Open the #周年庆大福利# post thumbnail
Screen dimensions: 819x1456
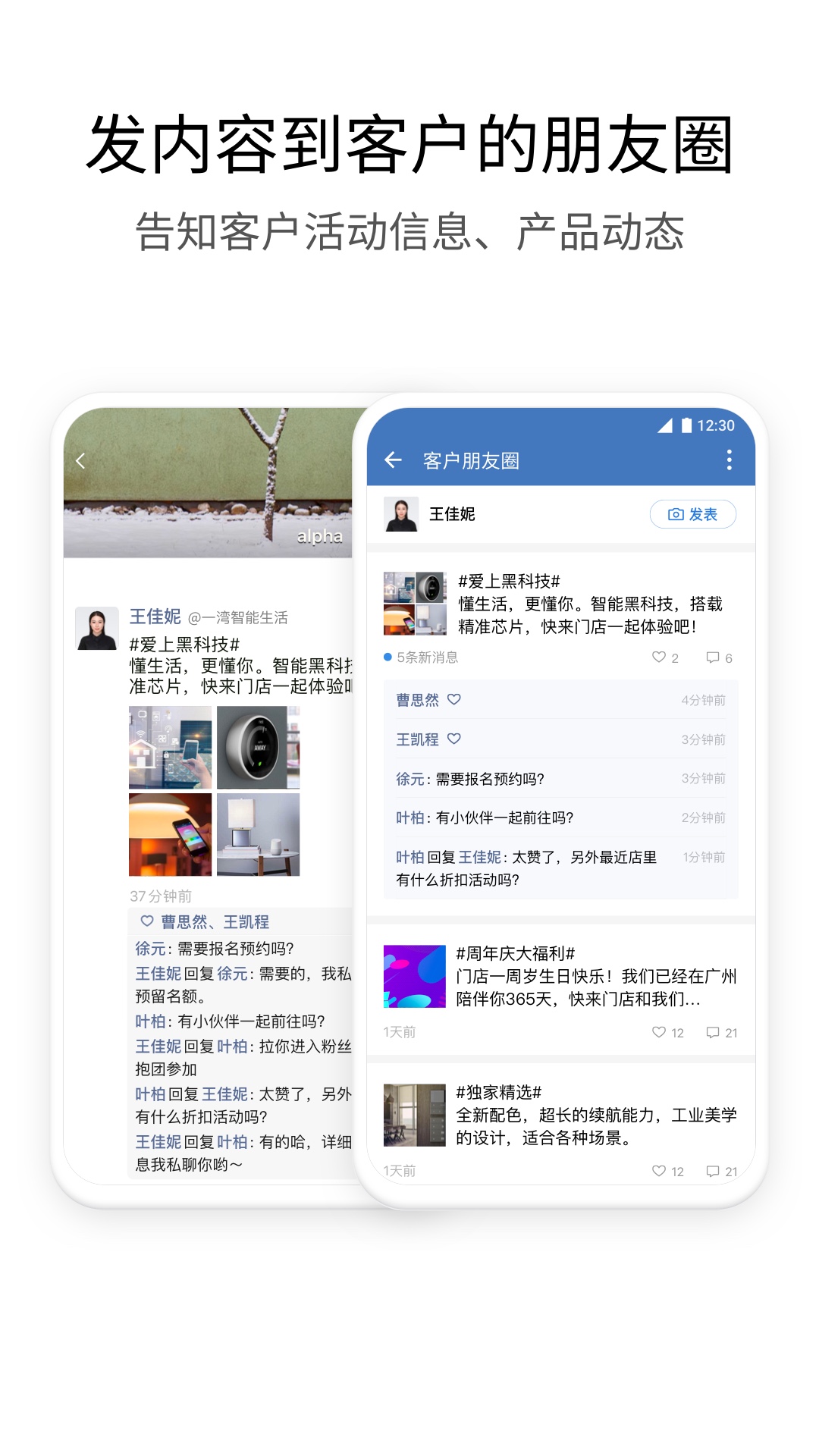click(x=414, y=976)
